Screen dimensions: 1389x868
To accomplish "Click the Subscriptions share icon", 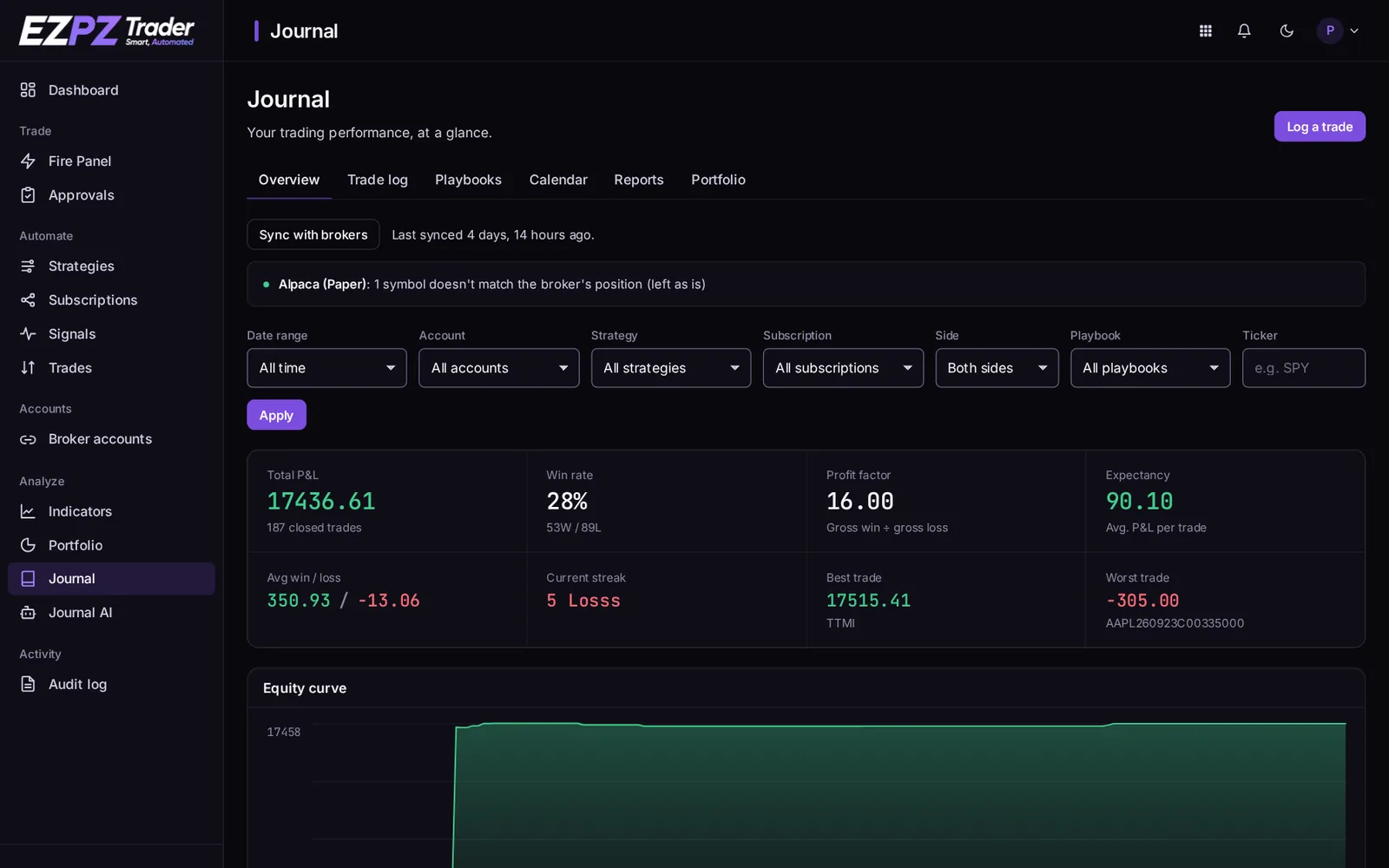I will (28, 299).
